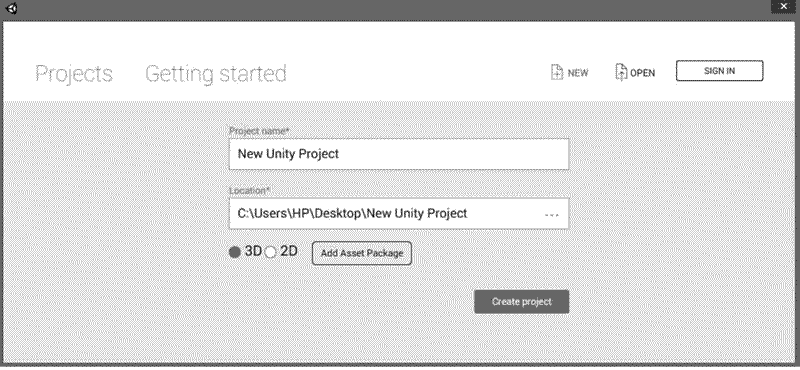The height and width of the screenshot is (370, 800).
Task: Click the Unity logo in title bar
Action: tap(10, 8)
